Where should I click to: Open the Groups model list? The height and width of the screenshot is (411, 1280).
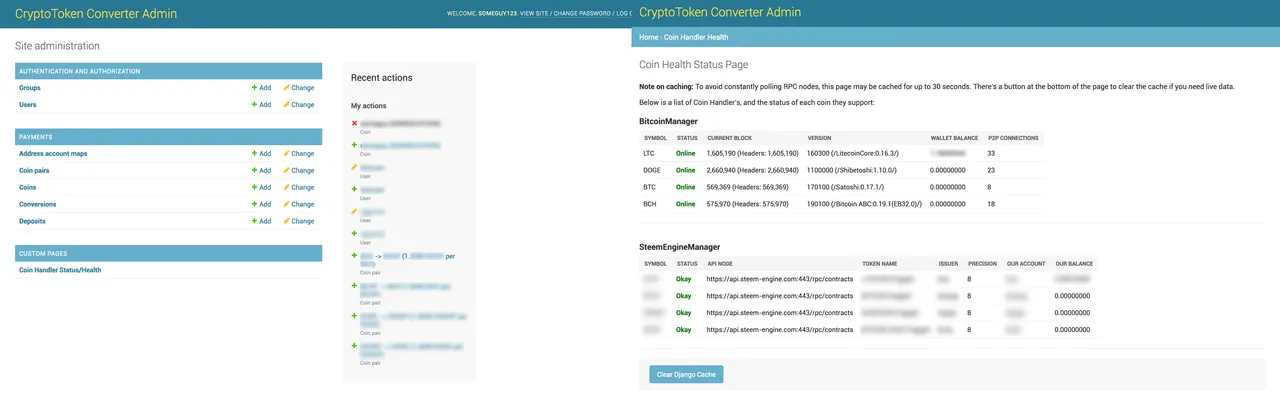[30, 88]
